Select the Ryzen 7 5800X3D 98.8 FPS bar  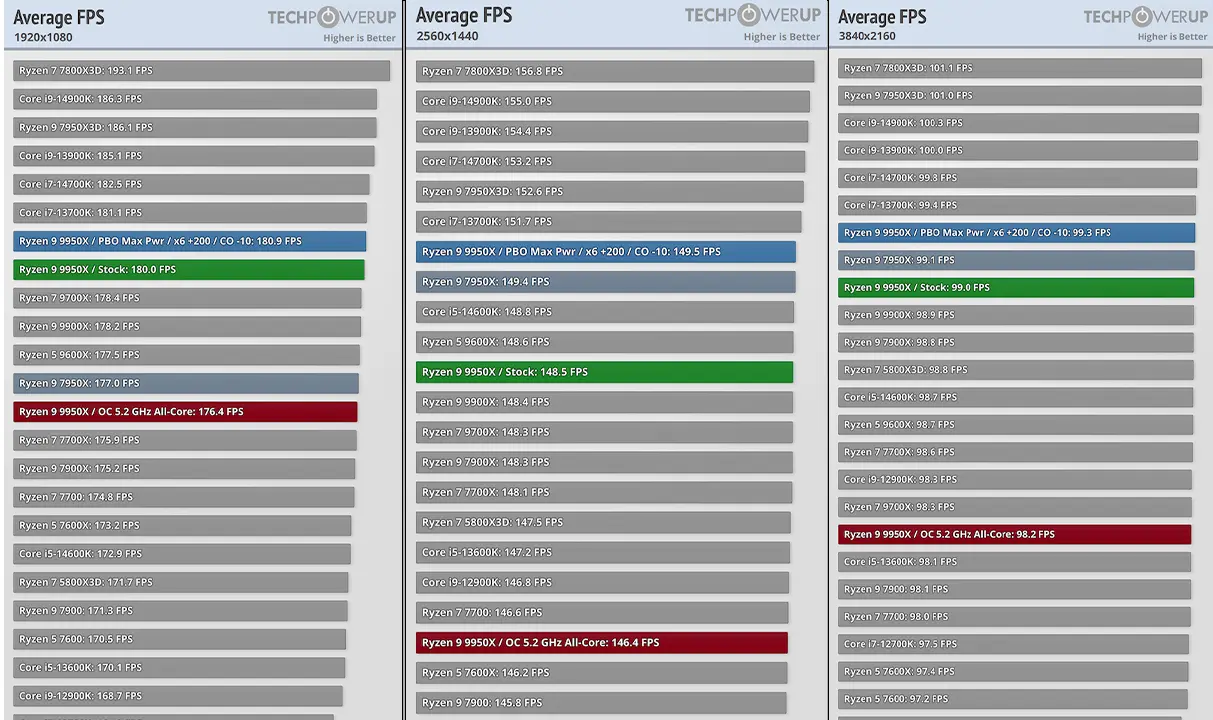click(x=1015, y=370)
